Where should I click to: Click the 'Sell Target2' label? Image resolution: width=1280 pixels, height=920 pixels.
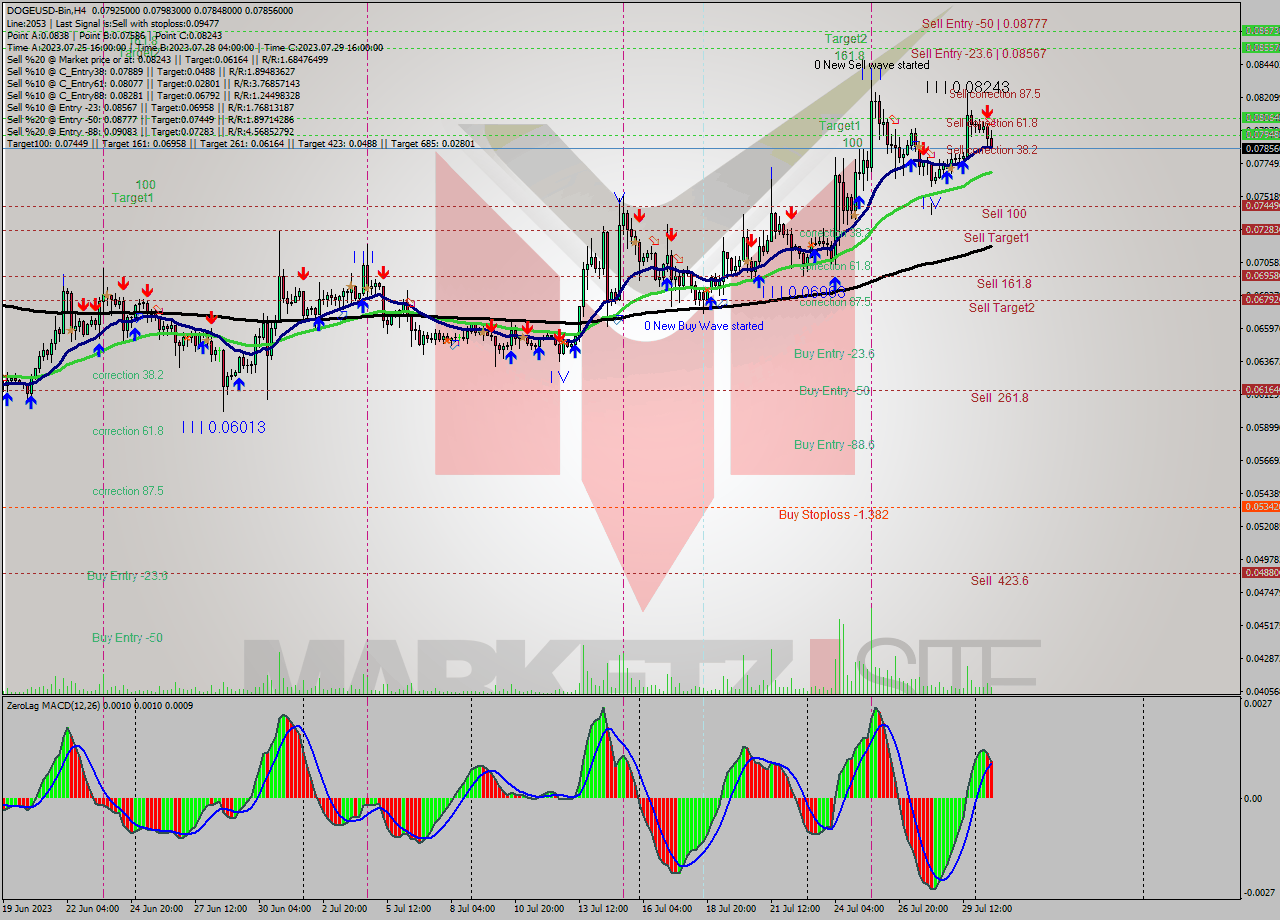click(1001, 308)
